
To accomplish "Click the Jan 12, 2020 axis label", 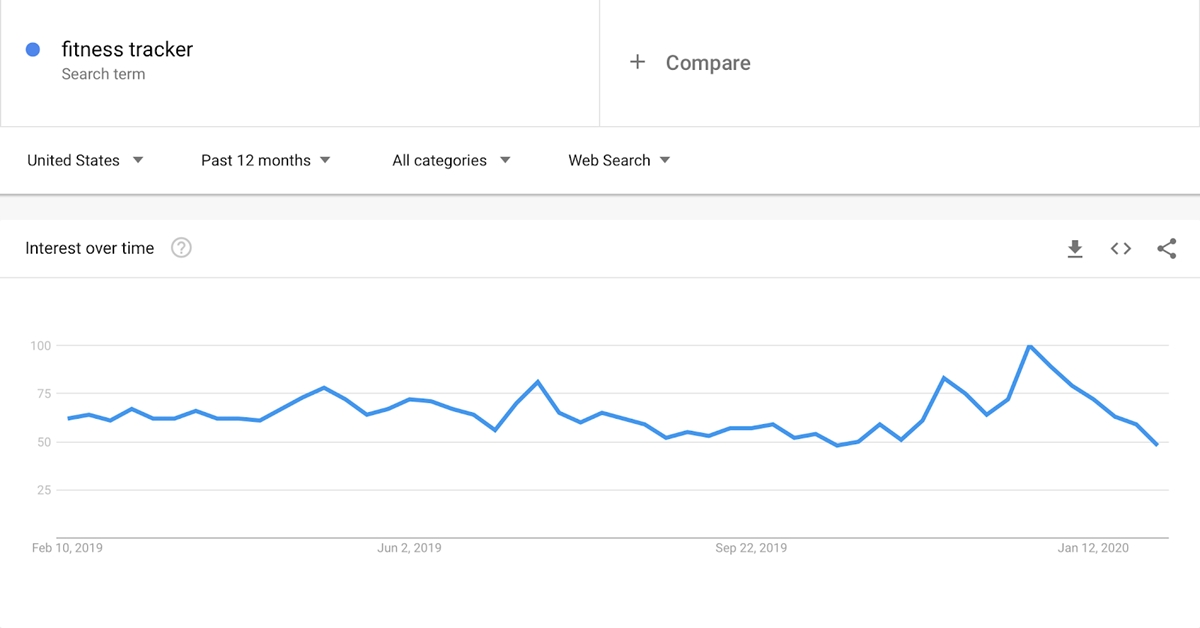I will click(x=1093, y=548).
